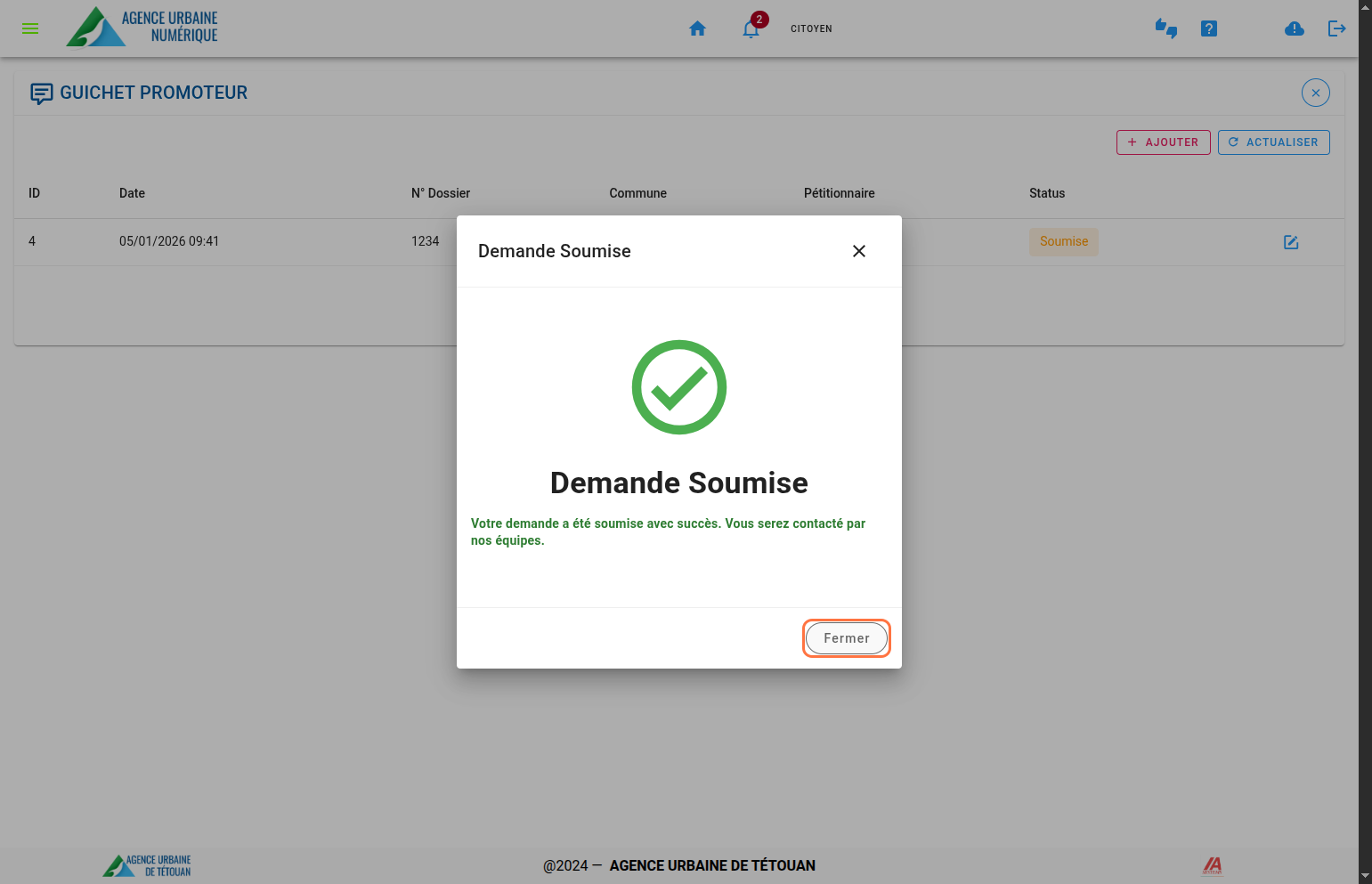
Task: Dismiss the dialog with the X
Action: (858, 251)
